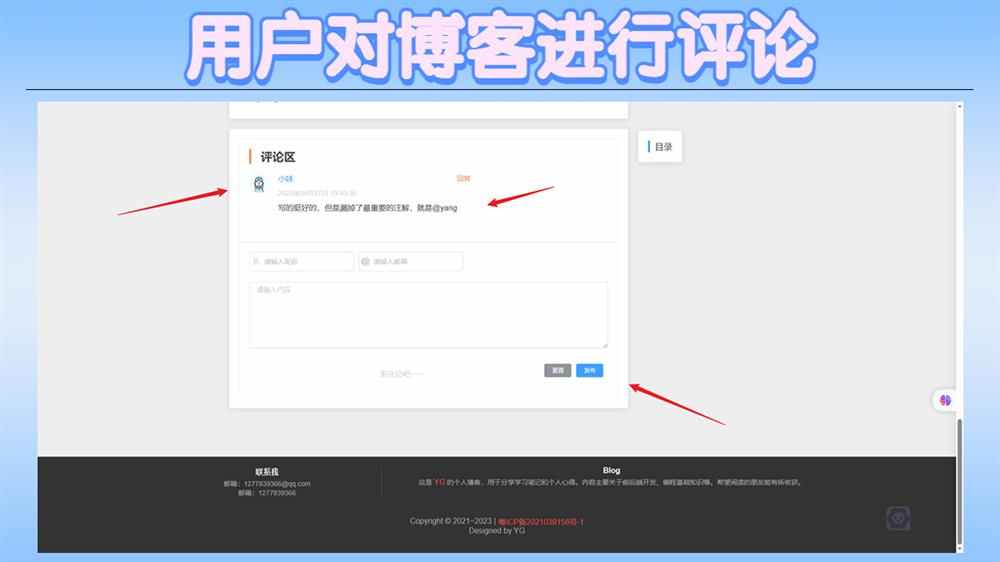Click the orange reply link on the comment
This screenshot has height=562, width=1000.
coord(464,179)
